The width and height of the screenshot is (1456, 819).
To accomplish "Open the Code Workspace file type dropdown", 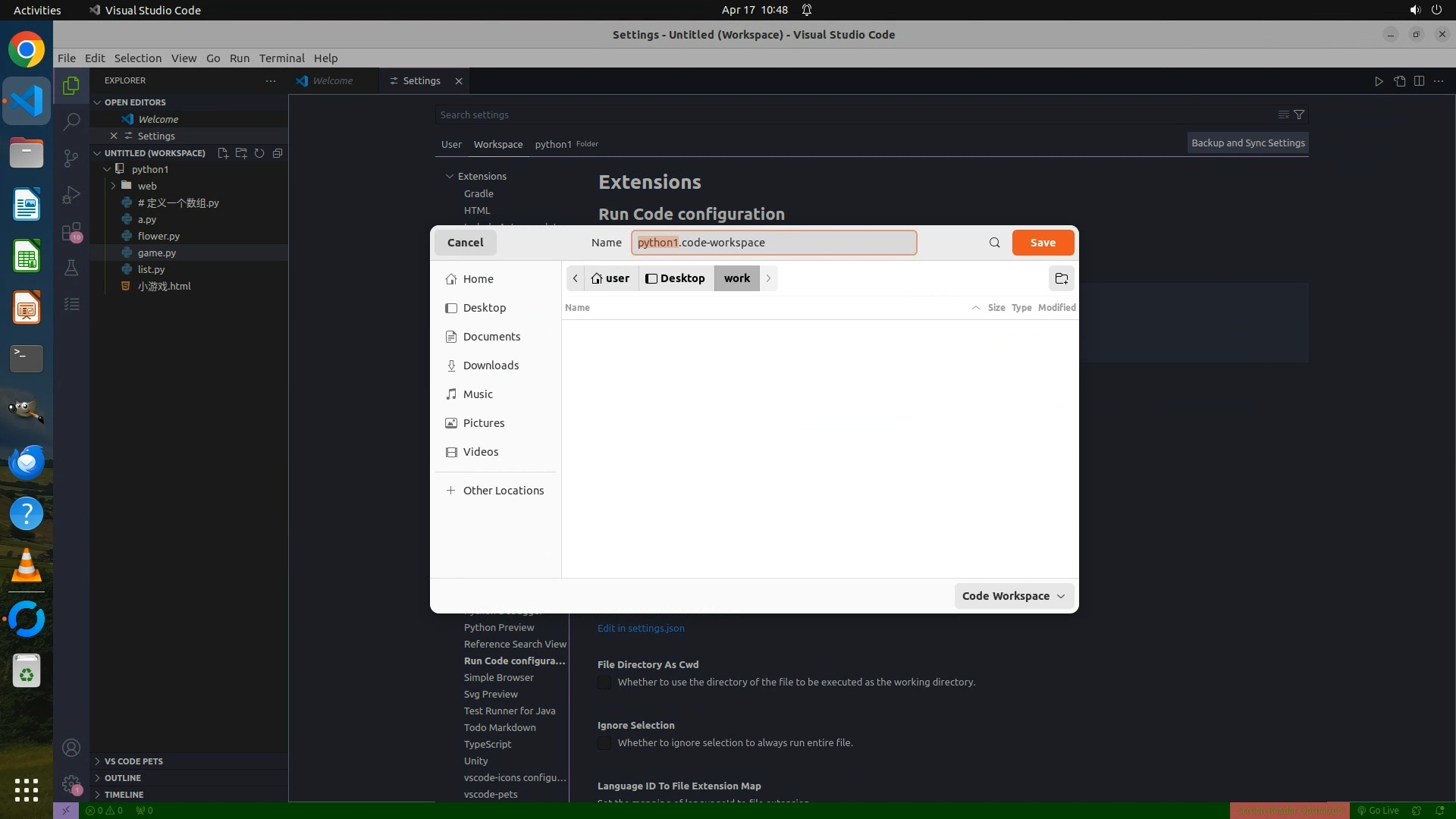I will point(1013,596).
